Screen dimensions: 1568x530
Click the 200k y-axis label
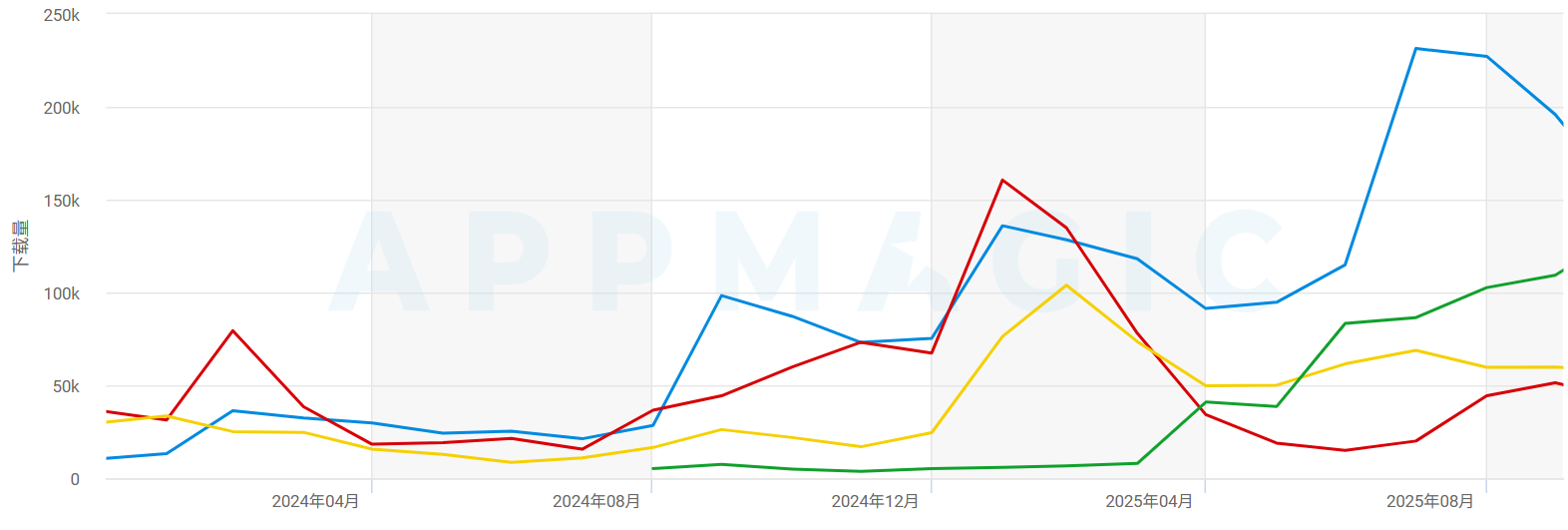(x=62, y=108)
